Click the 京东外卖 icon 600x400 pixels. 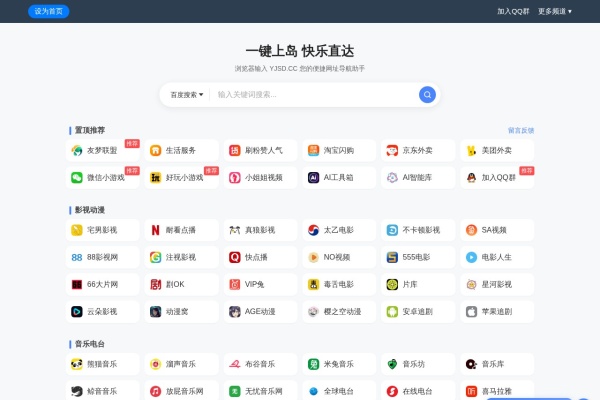click(x=392, y=150)
